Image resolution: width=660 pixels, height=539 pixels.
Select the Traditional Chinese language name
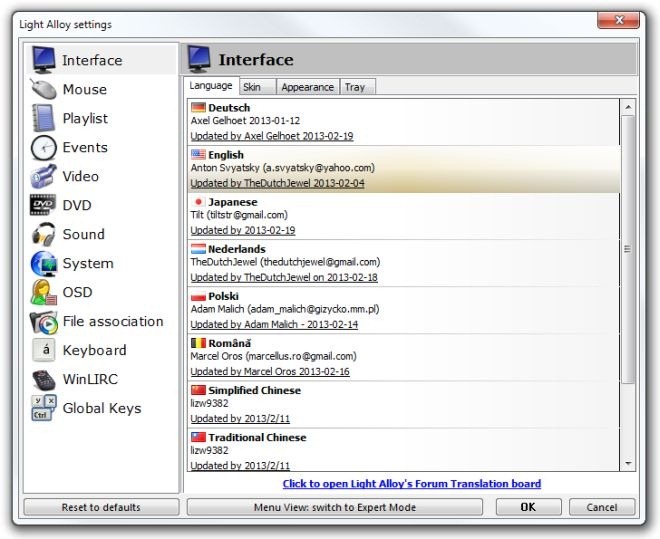[x=257, y=438]
